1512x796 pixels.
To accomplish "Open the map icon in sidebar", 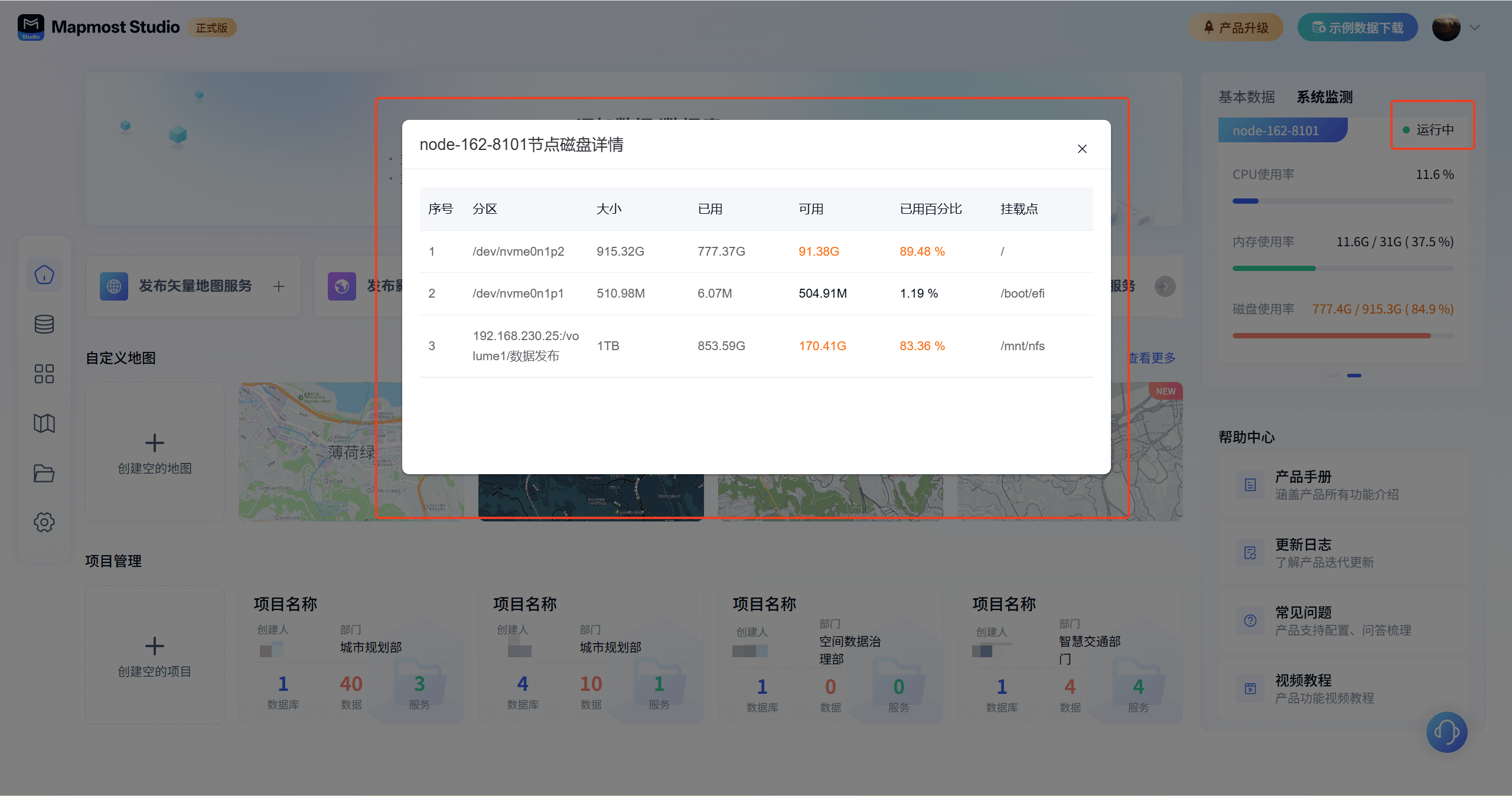I will (44, 423).
